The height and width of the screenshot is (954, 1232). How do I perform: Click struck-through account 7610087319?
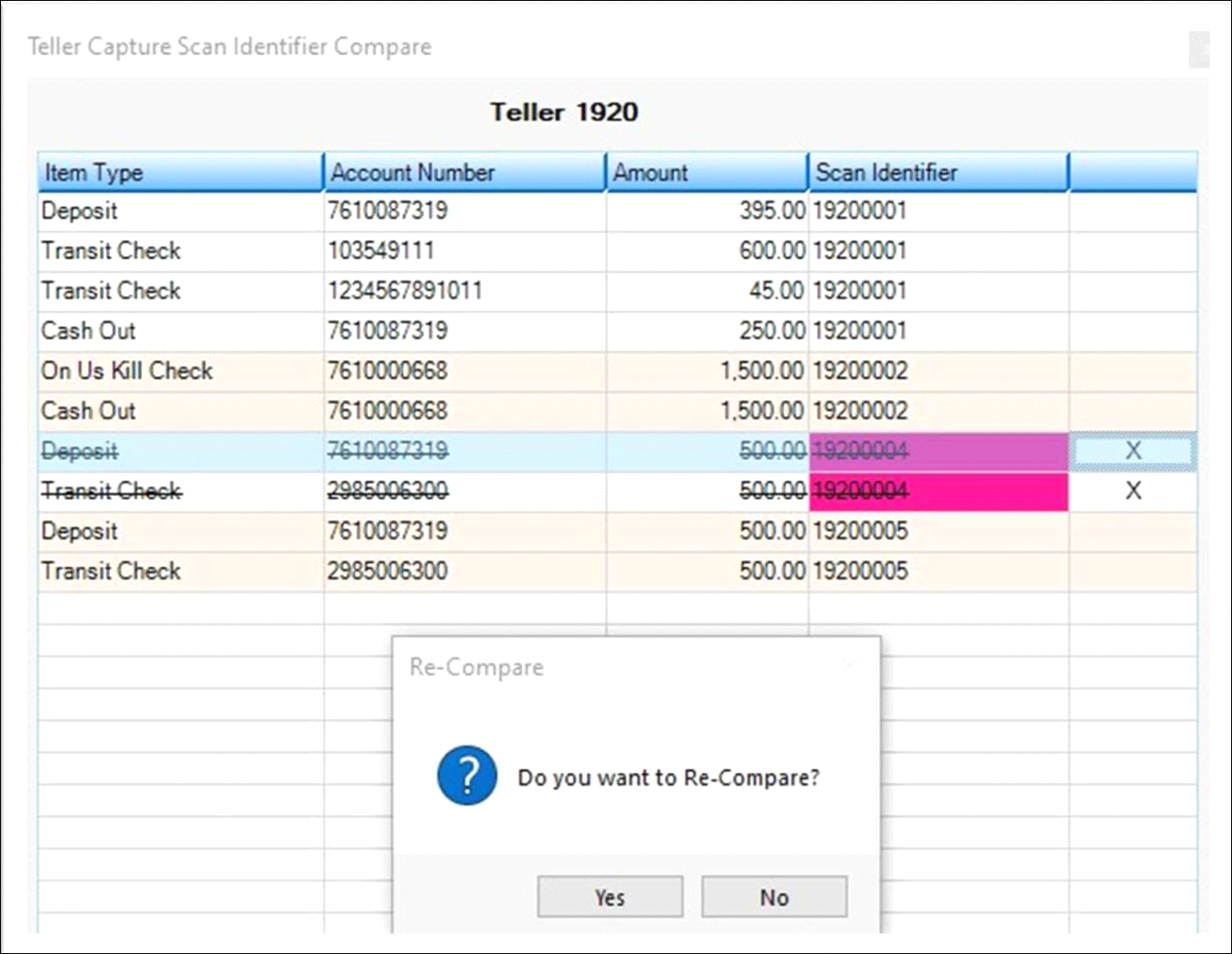point(388,450)
